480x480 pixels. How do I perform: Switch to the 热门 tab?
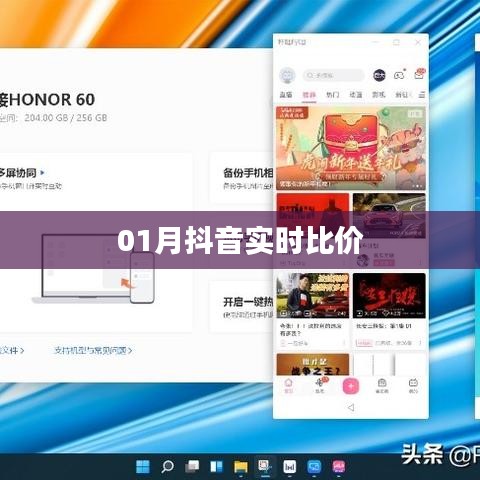coord(332,95)
